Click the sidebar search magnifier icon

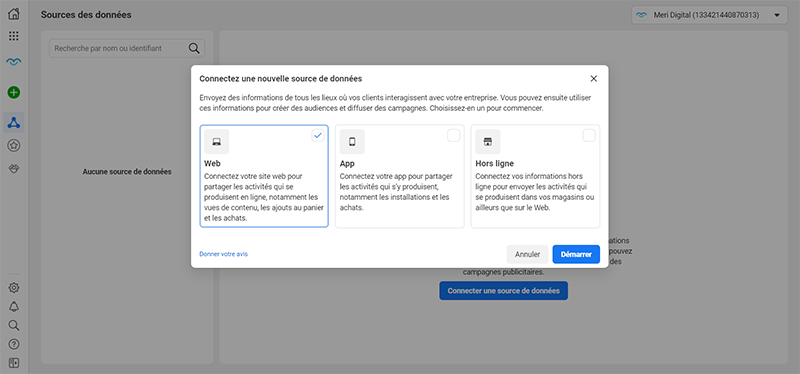14,326
